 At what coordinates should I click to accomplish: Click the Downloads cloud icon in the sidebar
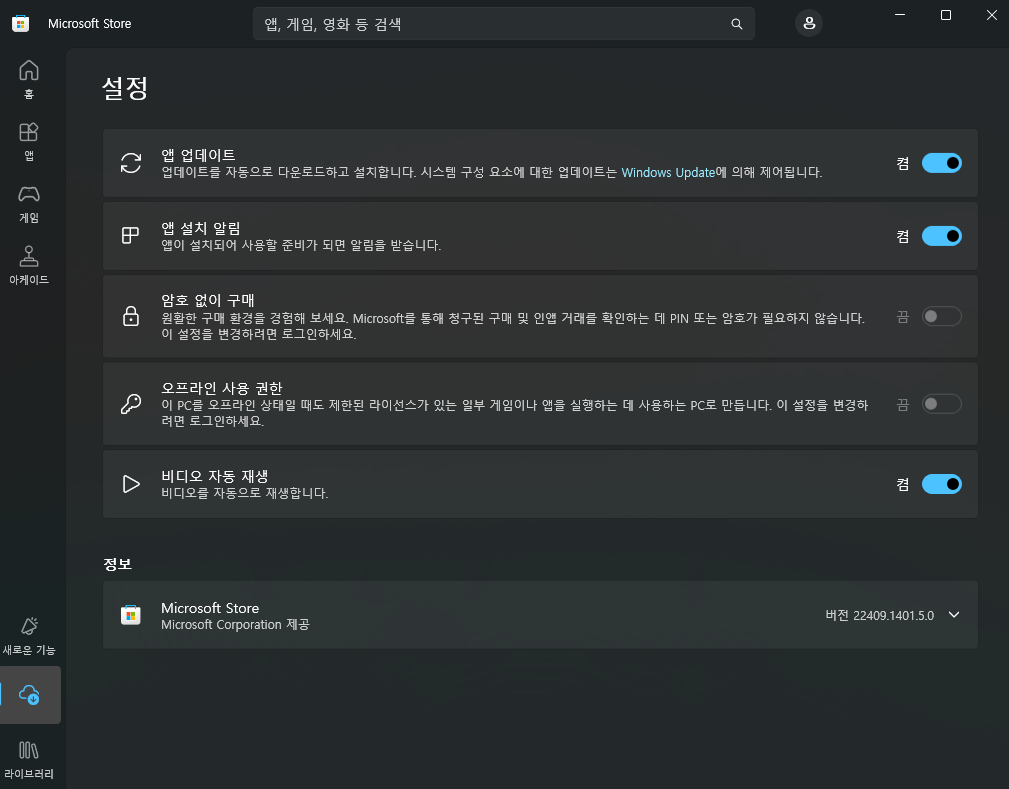point(29,695)
